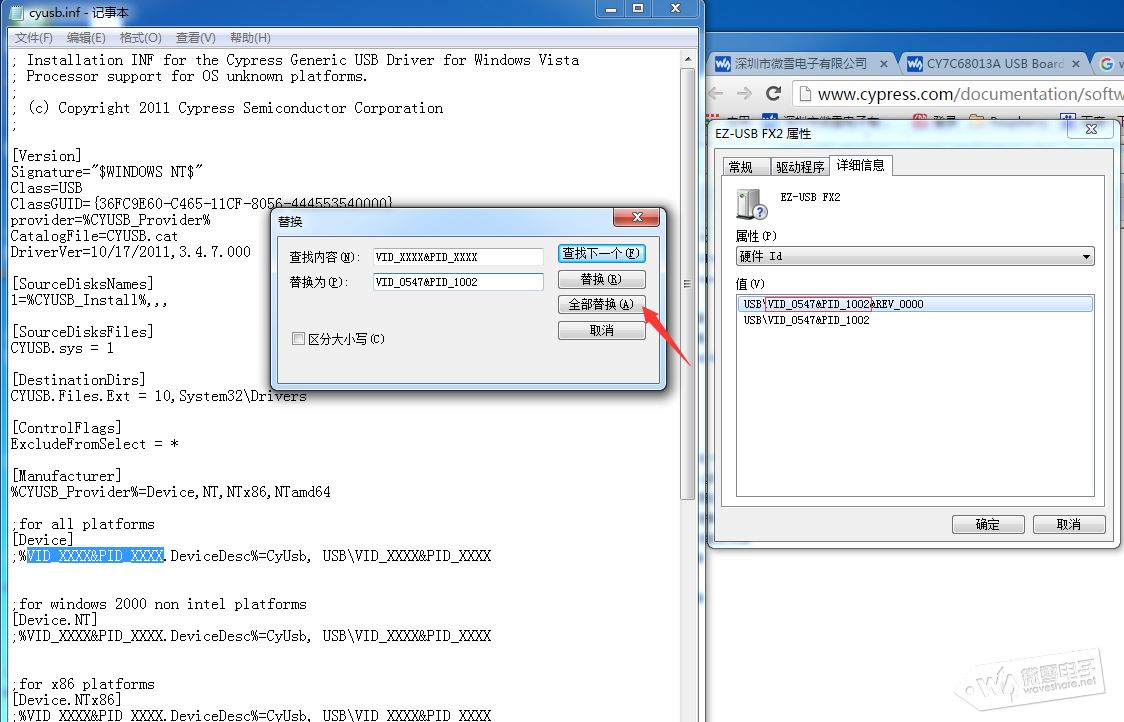Click the [Manufacturer] section header
The width and height of the screenshot is (1124, 722).
coord(67,476)
